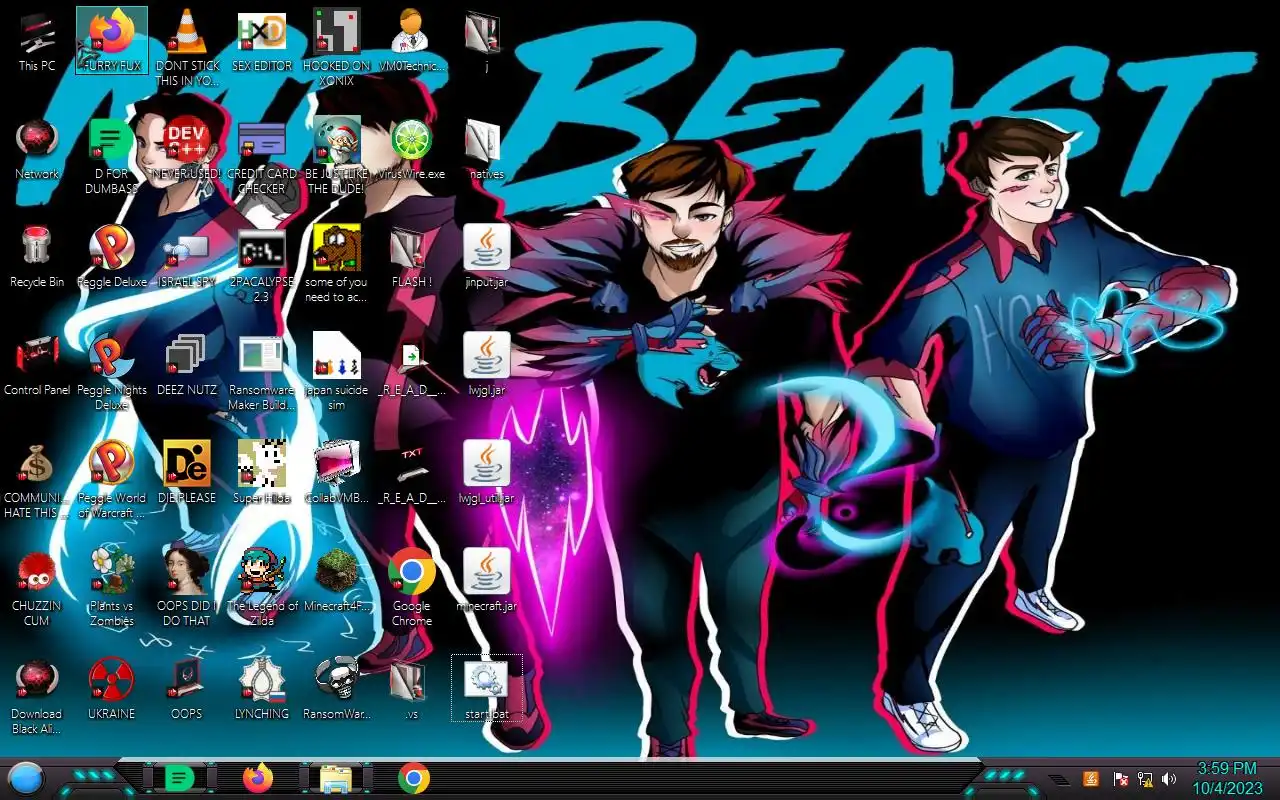The width and height of the screenshot is (1280, 800).
Task: Open the volume control speaker icon
Action: 1169,779
